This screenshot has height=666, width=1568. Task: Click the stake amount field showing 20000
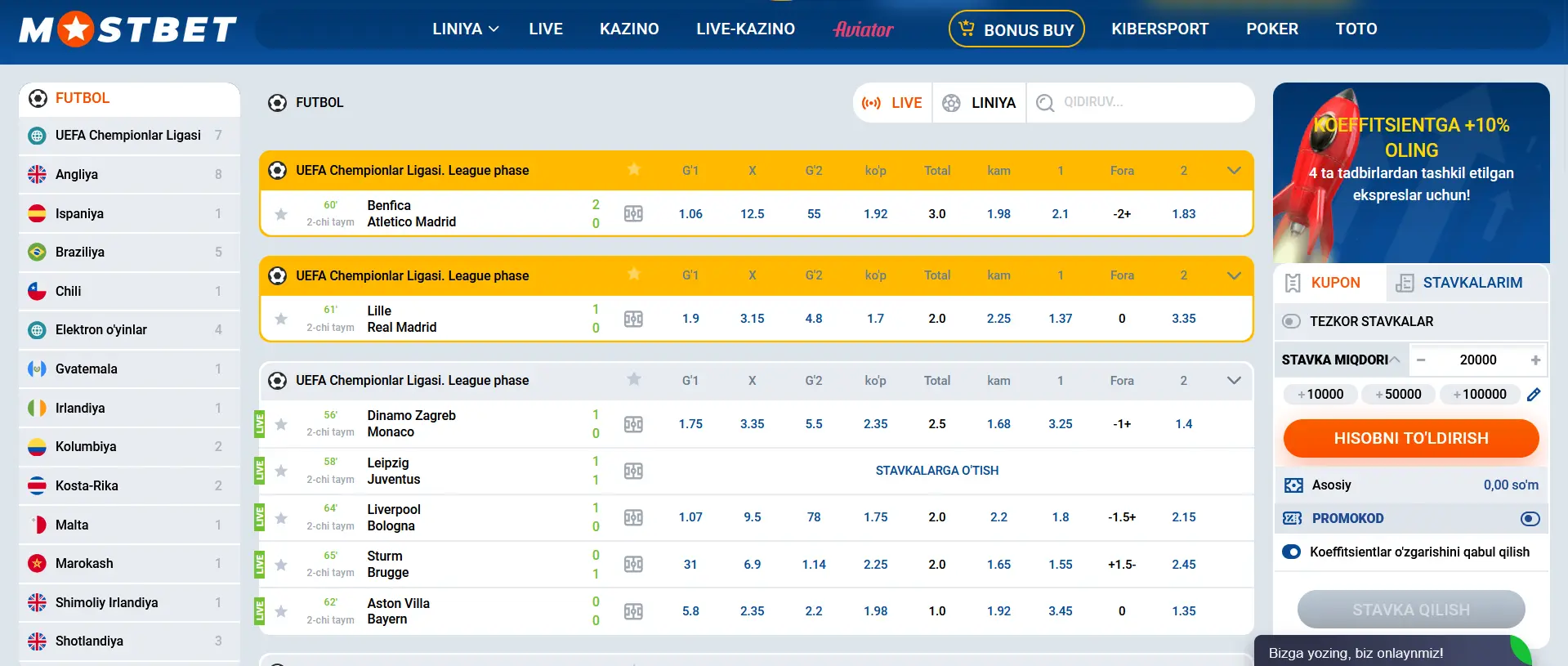click(1478, 360)
